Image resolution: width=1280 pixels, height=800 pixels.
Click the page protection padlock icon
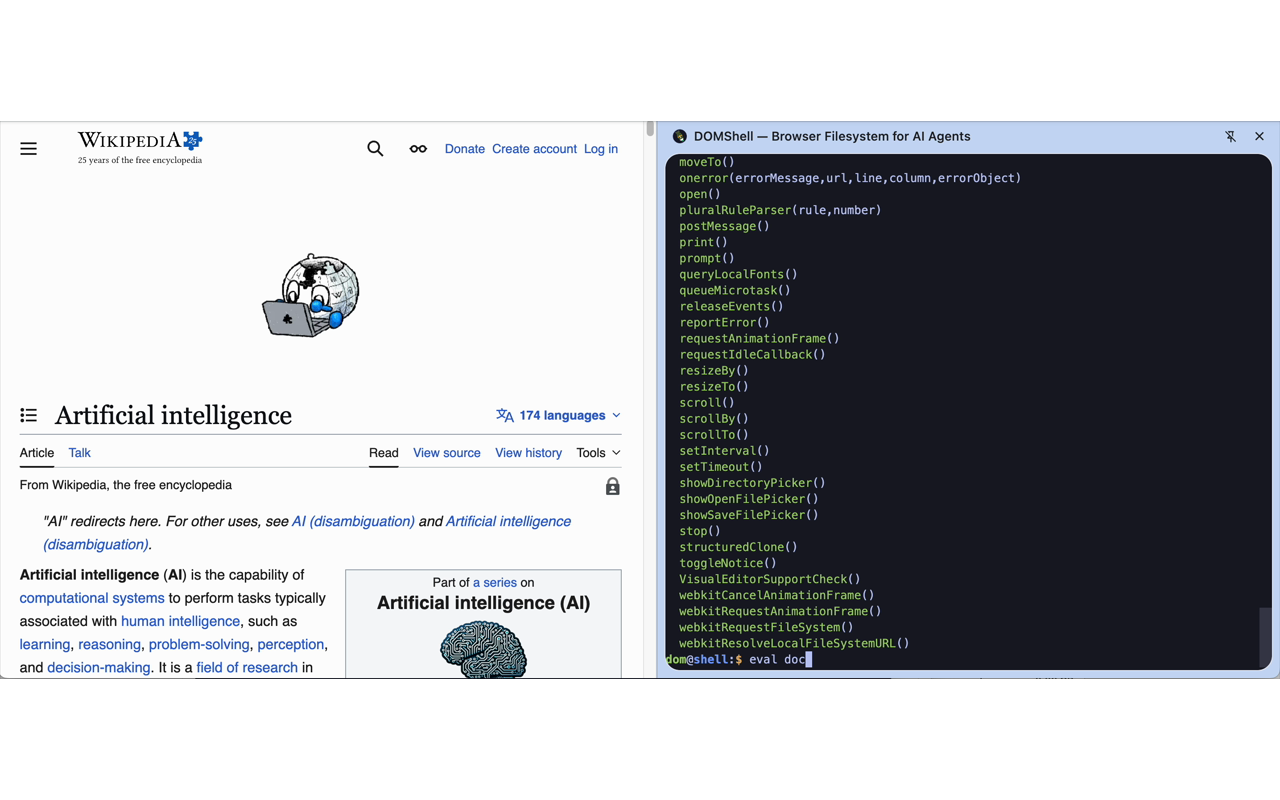coord(612,487)
